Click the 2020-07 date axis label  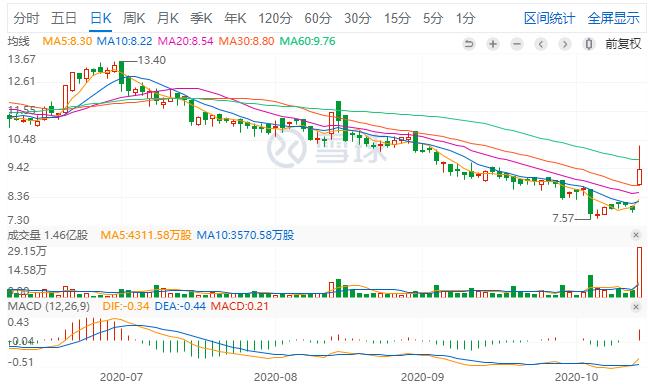click(x=121, y=377)
